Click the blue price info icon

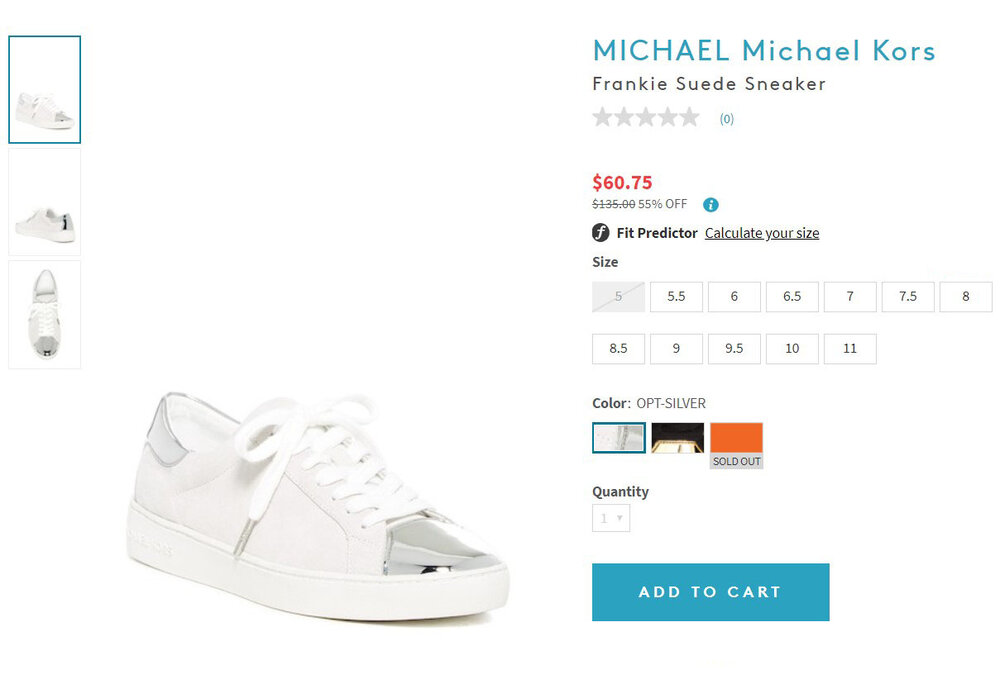tap(711, 205)
